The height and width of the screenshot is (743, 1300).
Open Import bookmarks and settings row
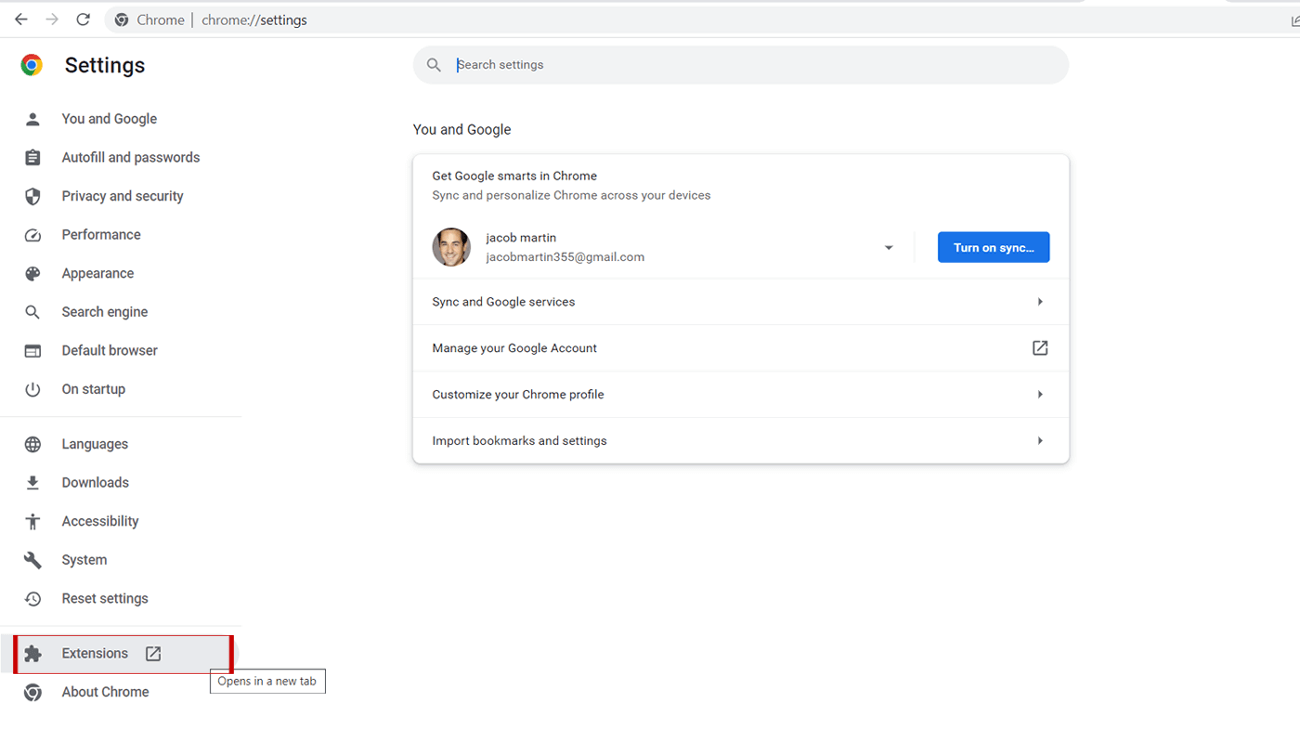coord(741,441)
